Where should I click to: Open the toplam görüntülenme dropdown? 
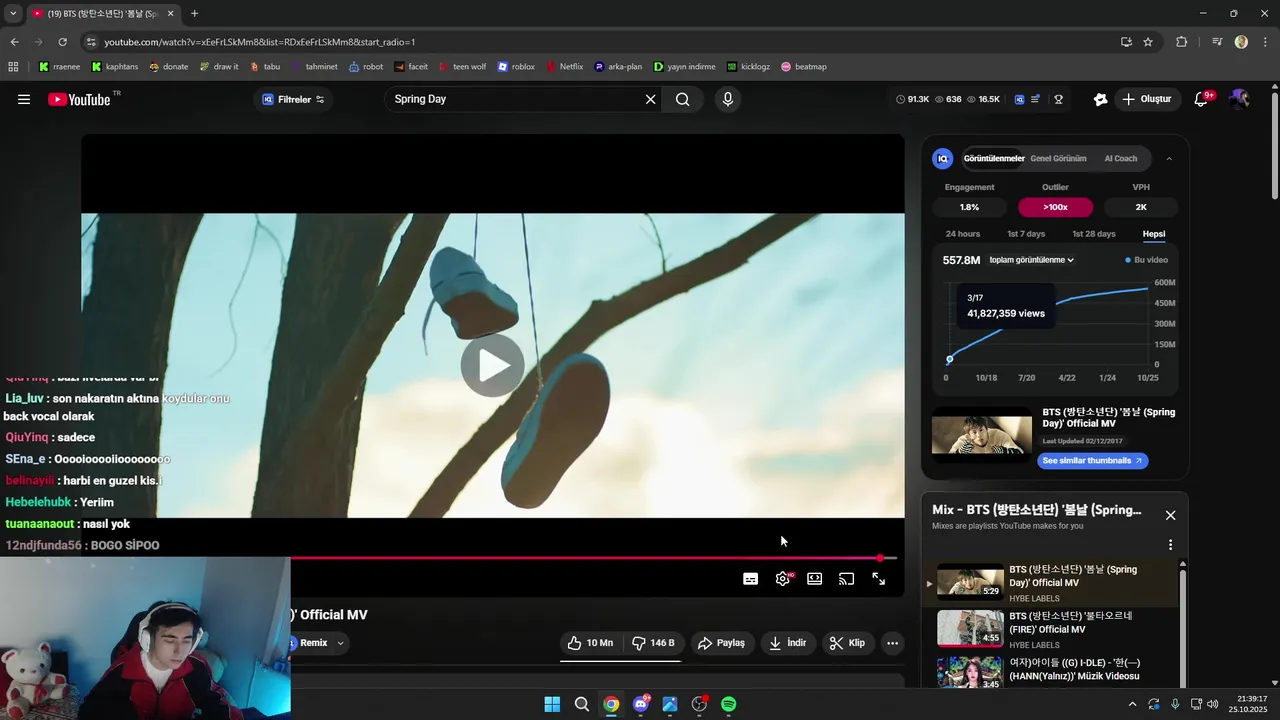click(1031, 260)
